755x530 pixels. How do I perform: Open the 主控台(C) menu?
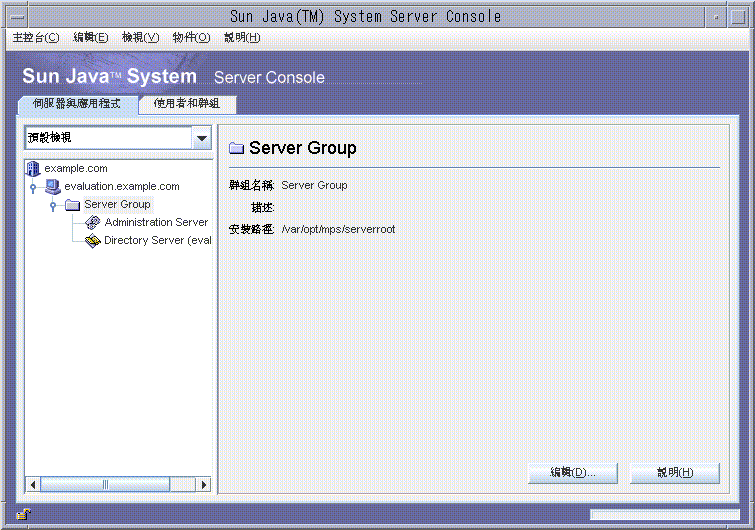pos(36,38)
